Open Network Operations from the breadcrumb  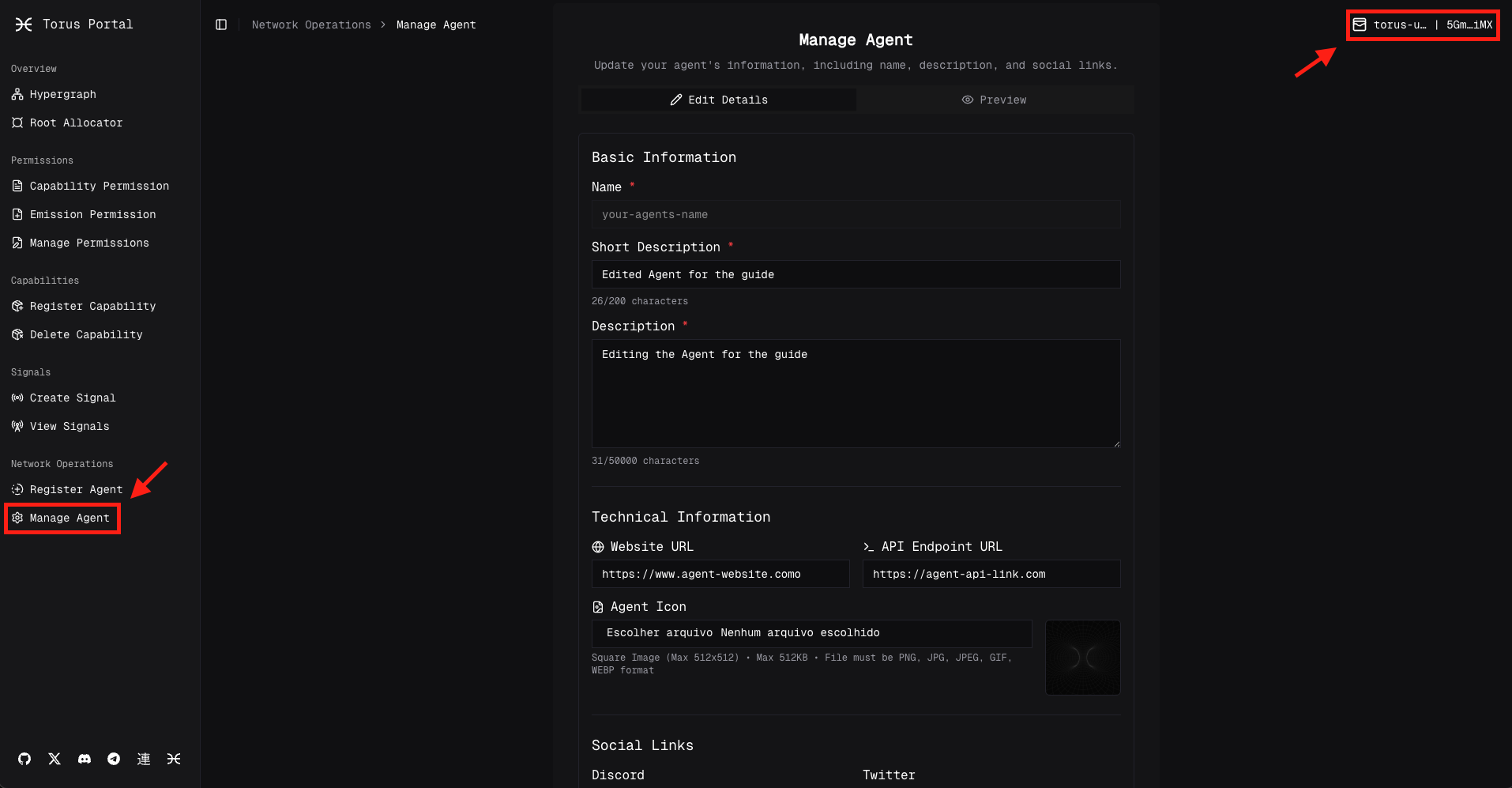click(x=311, y=25)
